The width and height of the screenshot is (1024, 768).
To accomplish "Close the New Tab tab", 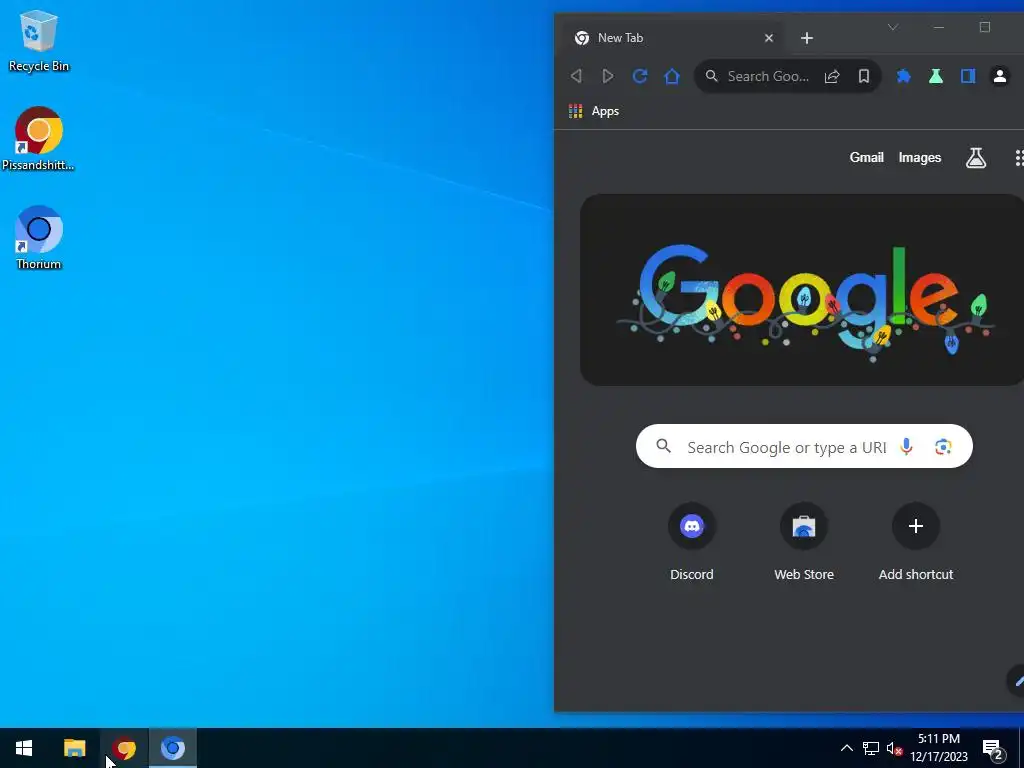I will tap(769, 38).
